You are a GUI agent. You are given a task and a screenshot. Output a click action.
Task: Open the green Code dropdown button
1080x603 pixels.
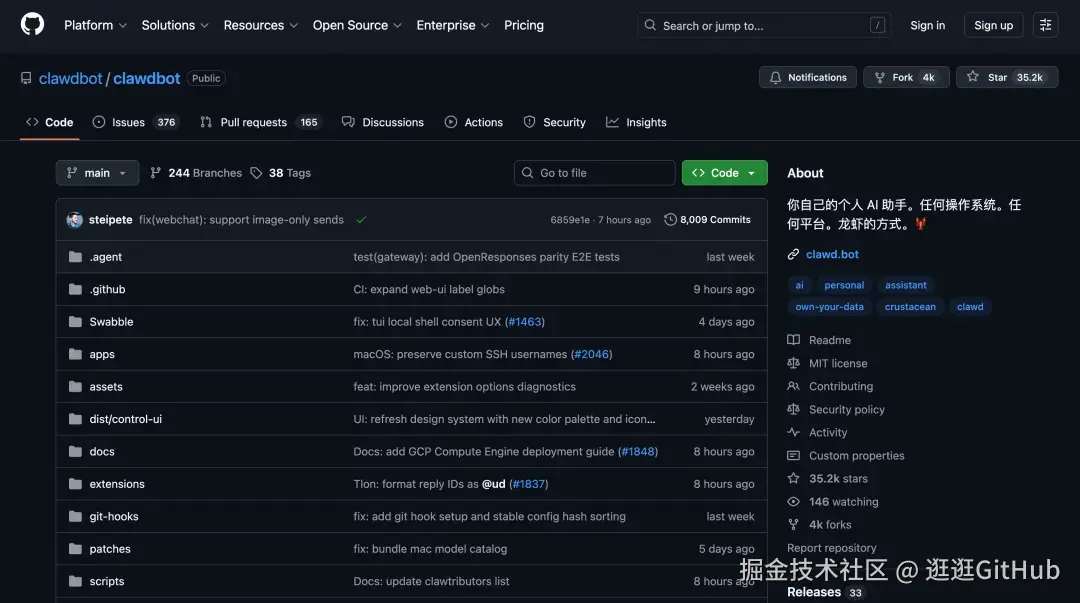(725, 173)
